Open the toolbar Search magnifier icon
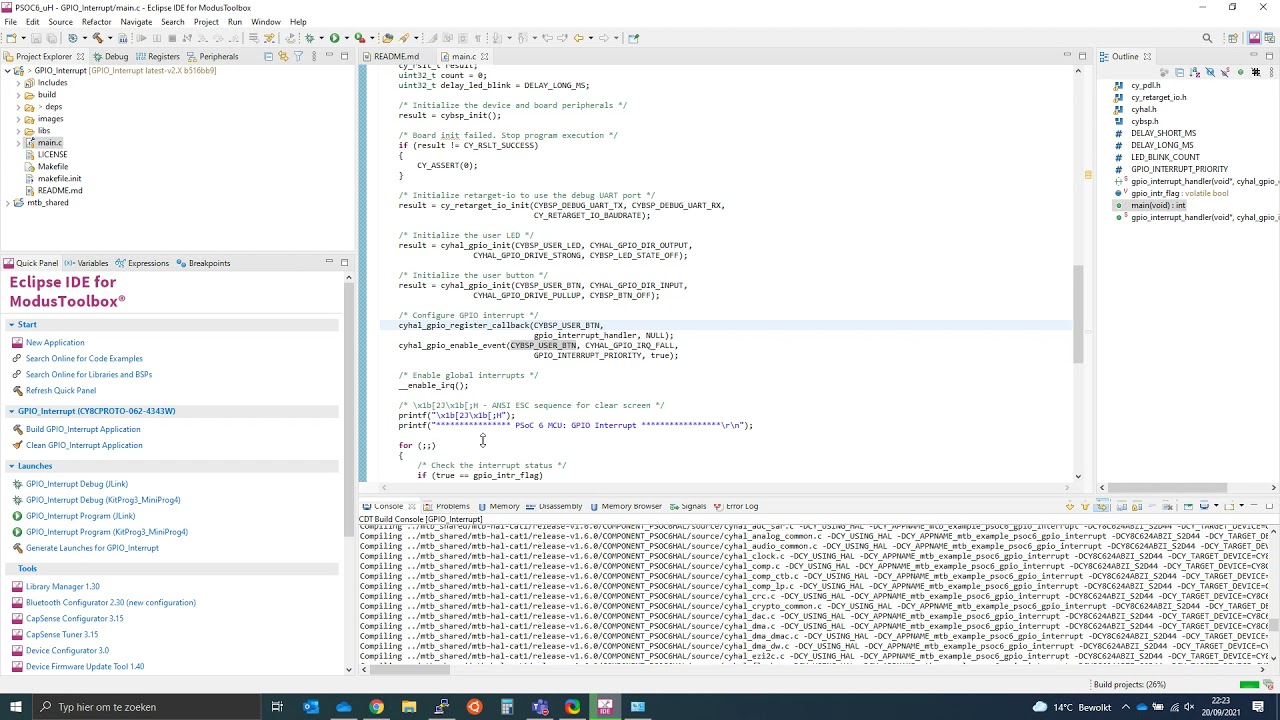1280x720 pixels. click(x=1207, y=38)
